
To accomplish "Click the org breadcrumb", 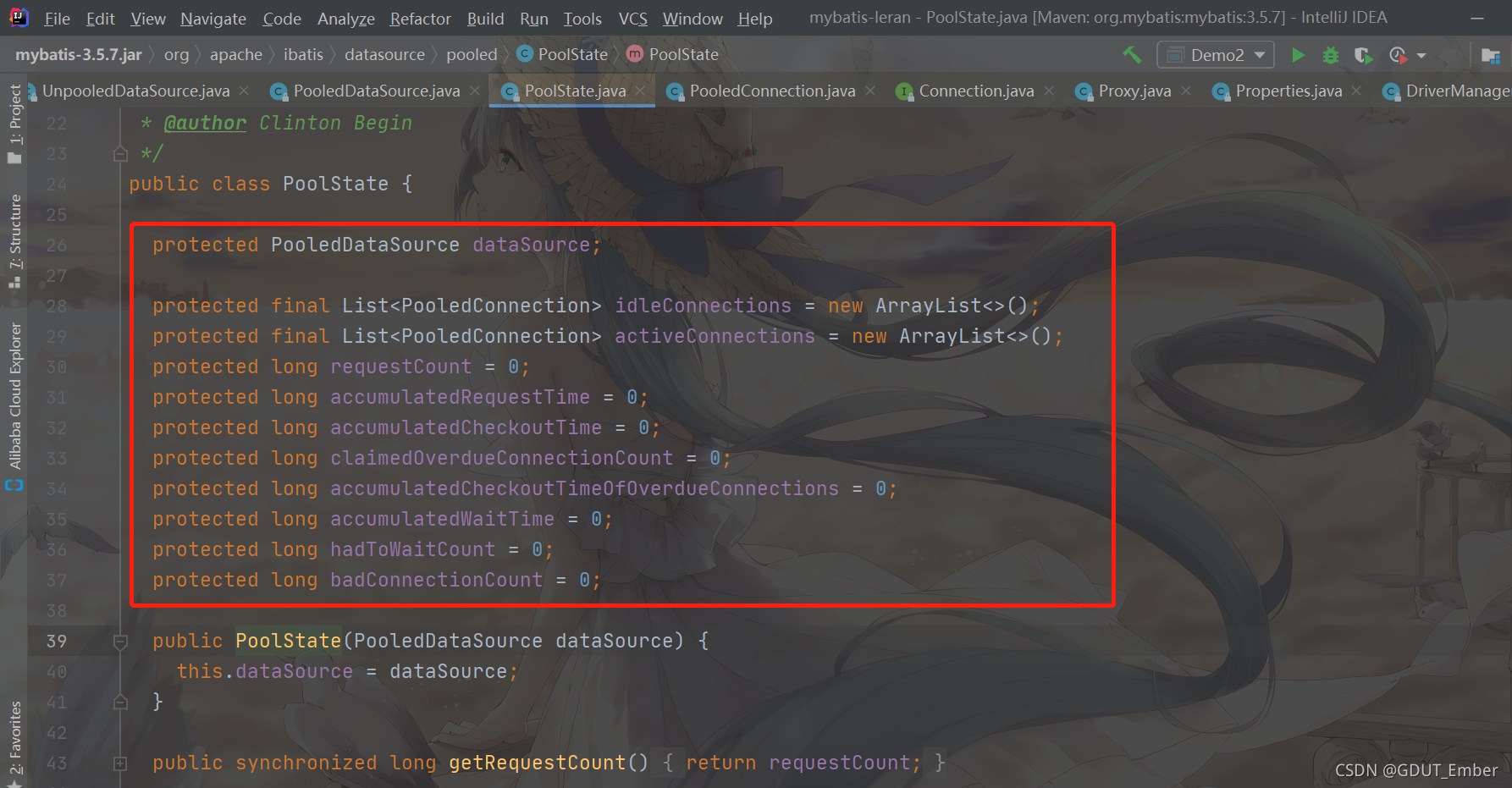I will [176, 55].
